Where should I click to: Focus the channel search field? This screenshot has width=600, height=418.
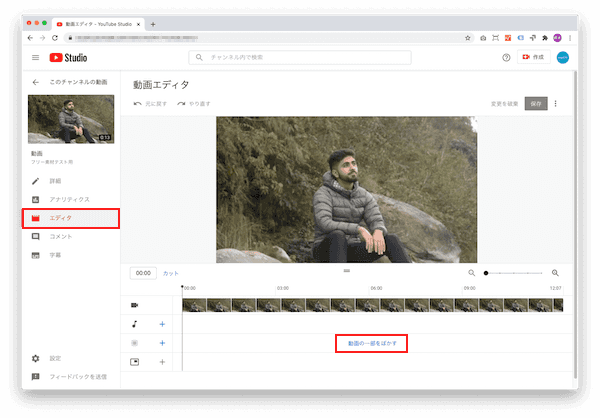tap(300, 57)
